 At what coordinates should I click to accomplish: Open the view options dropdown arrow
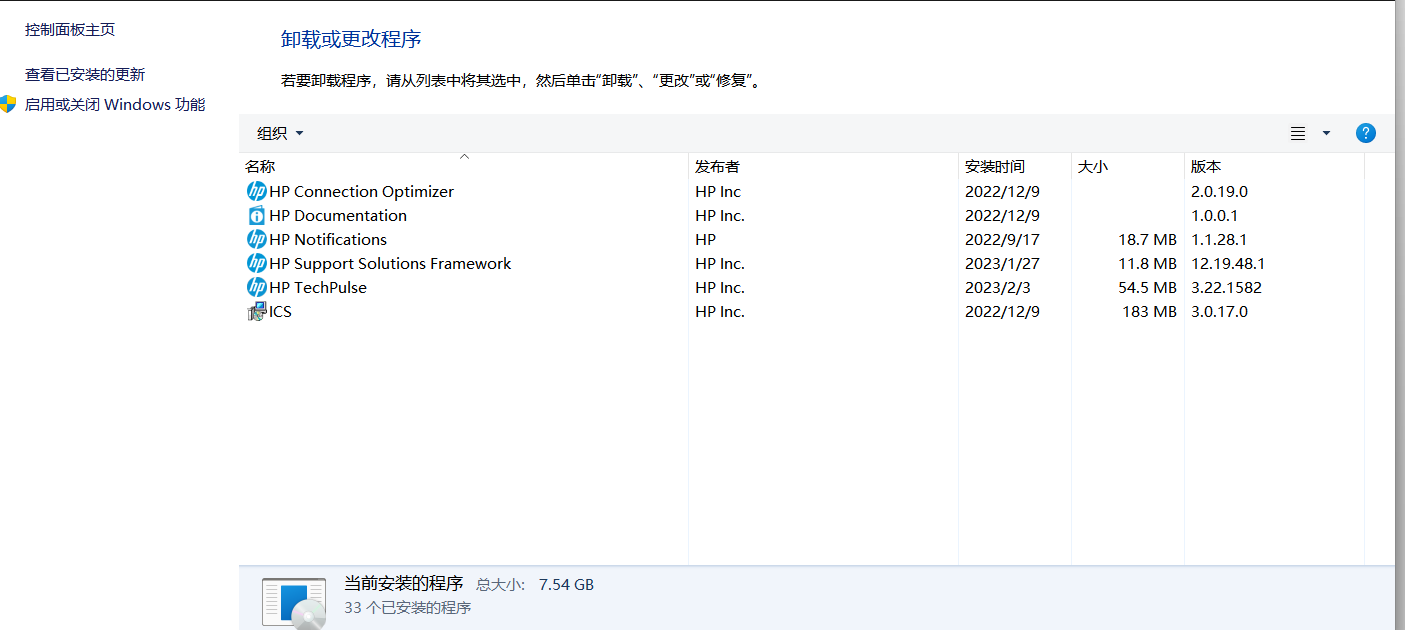(x=1326, y=133)
